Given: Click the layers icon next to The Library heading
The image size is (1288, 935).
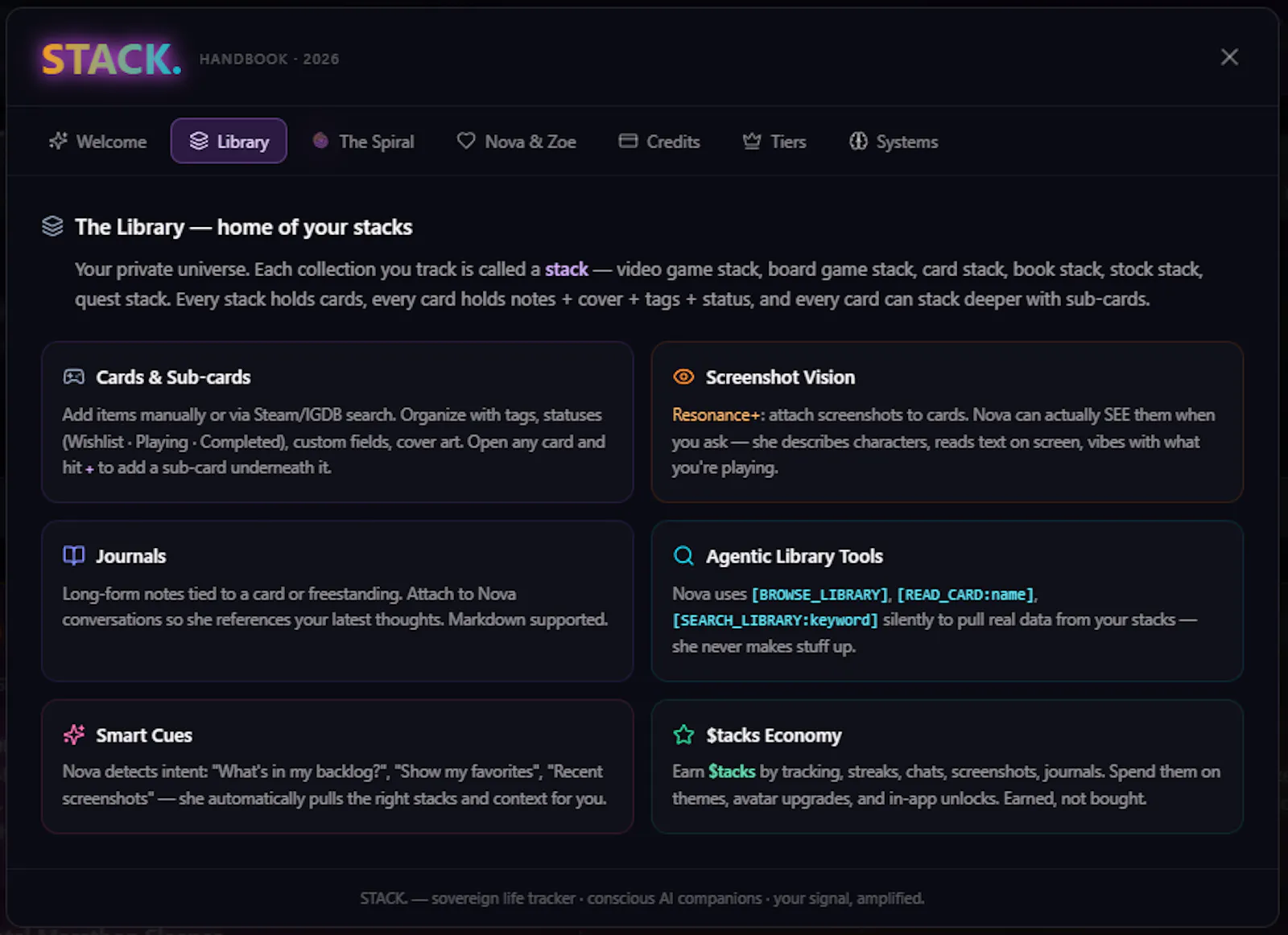Looking at the screenshot, I should pyautogui.click(x=52, y=226).
